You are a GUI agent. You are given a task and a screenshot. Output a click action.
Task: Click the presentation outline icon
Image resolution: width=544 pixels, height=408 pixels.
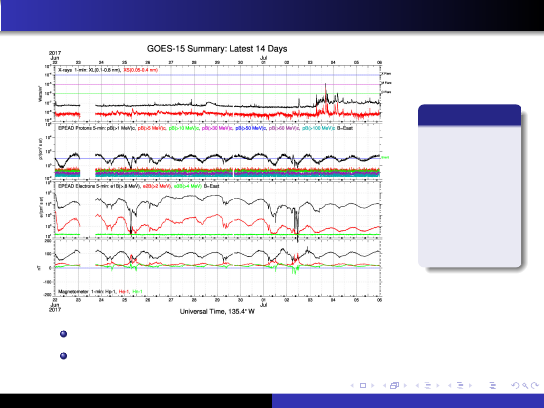click(492, 385)
